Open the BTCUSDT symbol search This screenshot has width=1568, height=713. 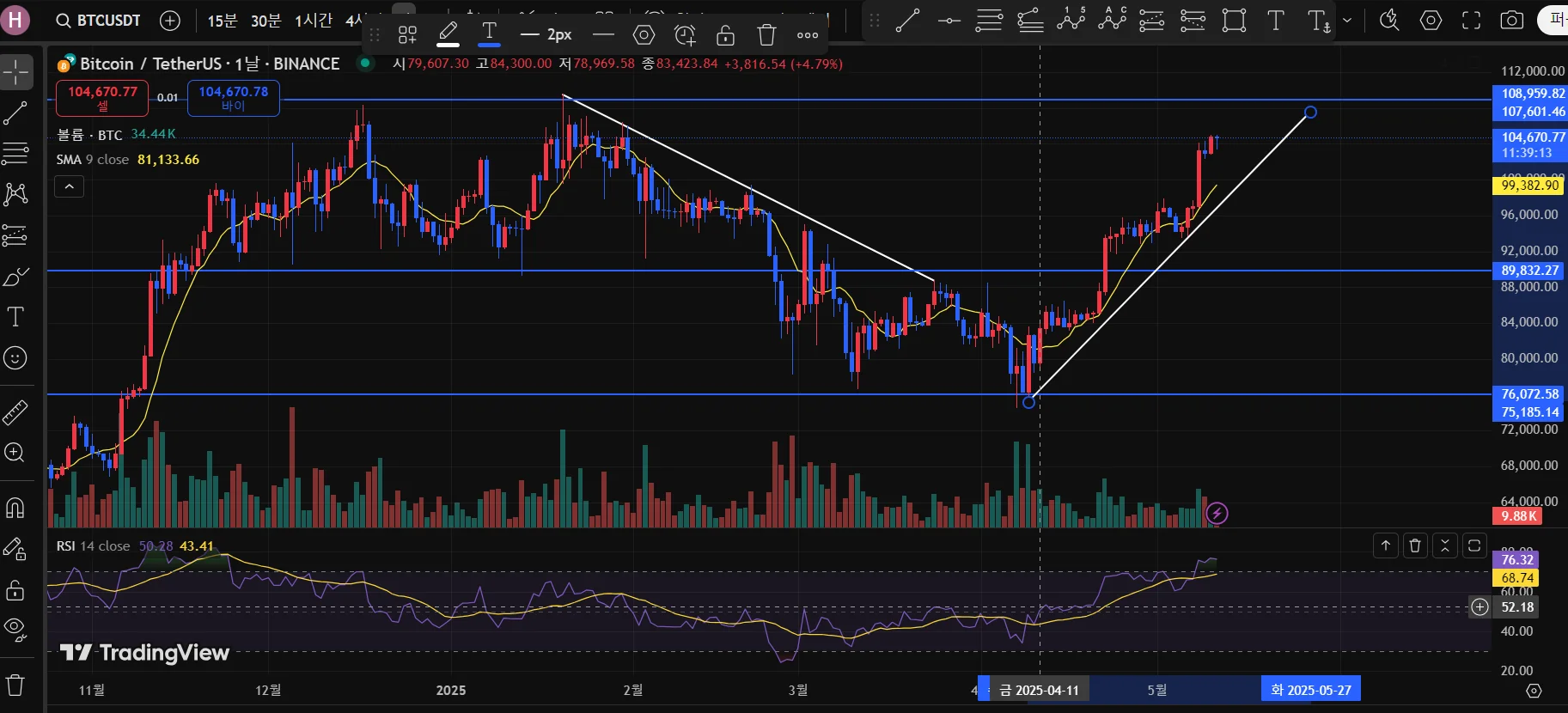pos(99,21)
